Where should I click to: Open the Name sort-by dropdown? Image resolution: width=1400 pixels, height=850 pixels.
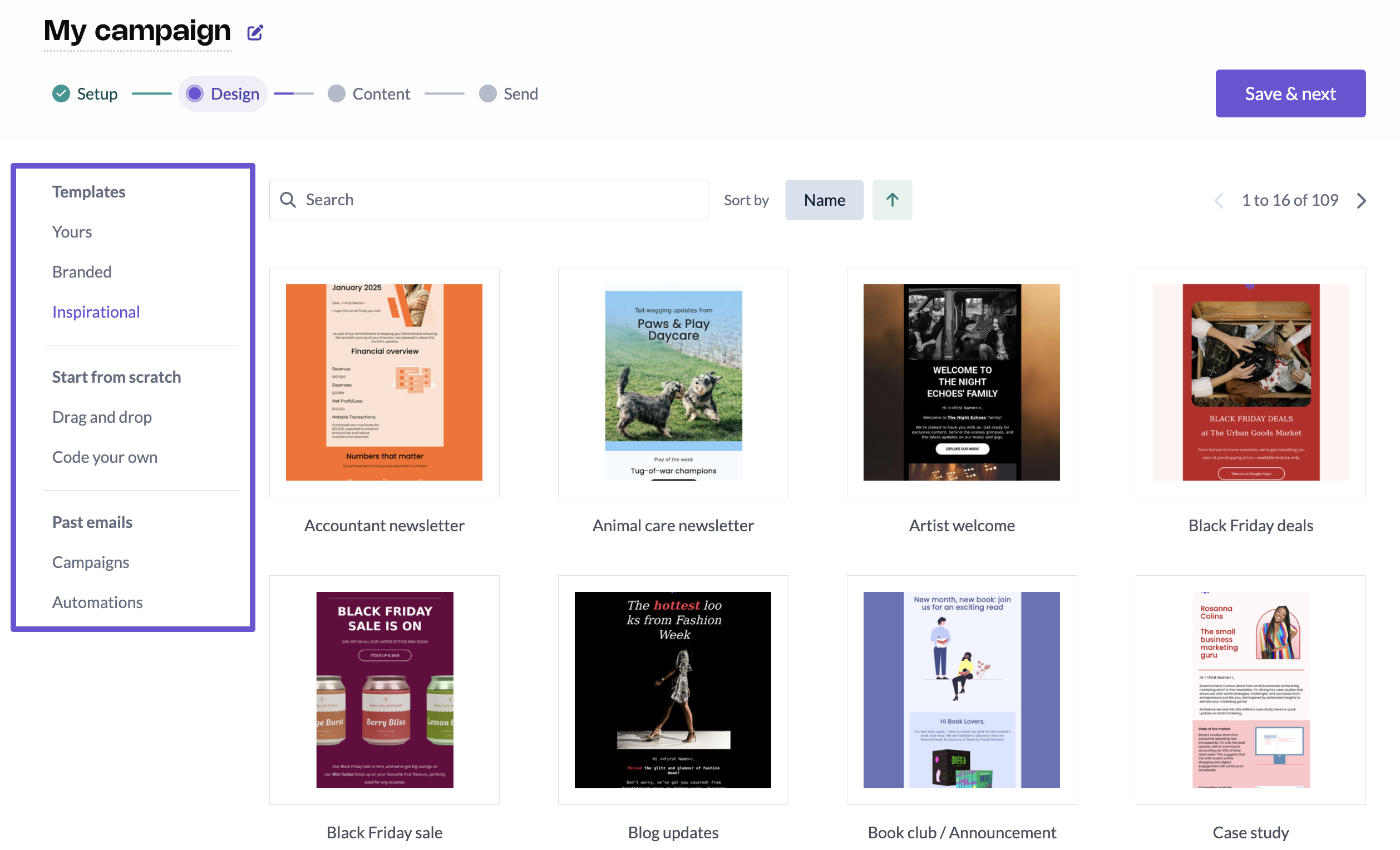[x=824, y=200]
